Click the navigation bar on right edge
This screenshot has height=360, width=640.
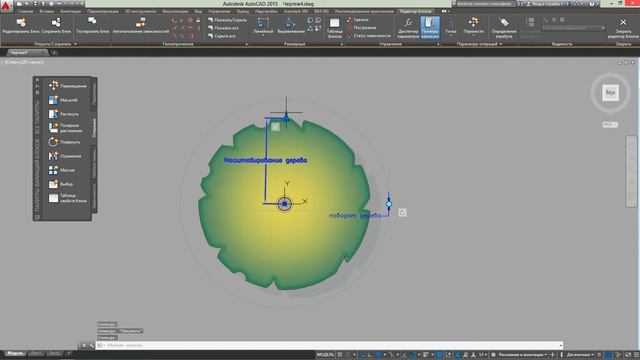point(631,171)
